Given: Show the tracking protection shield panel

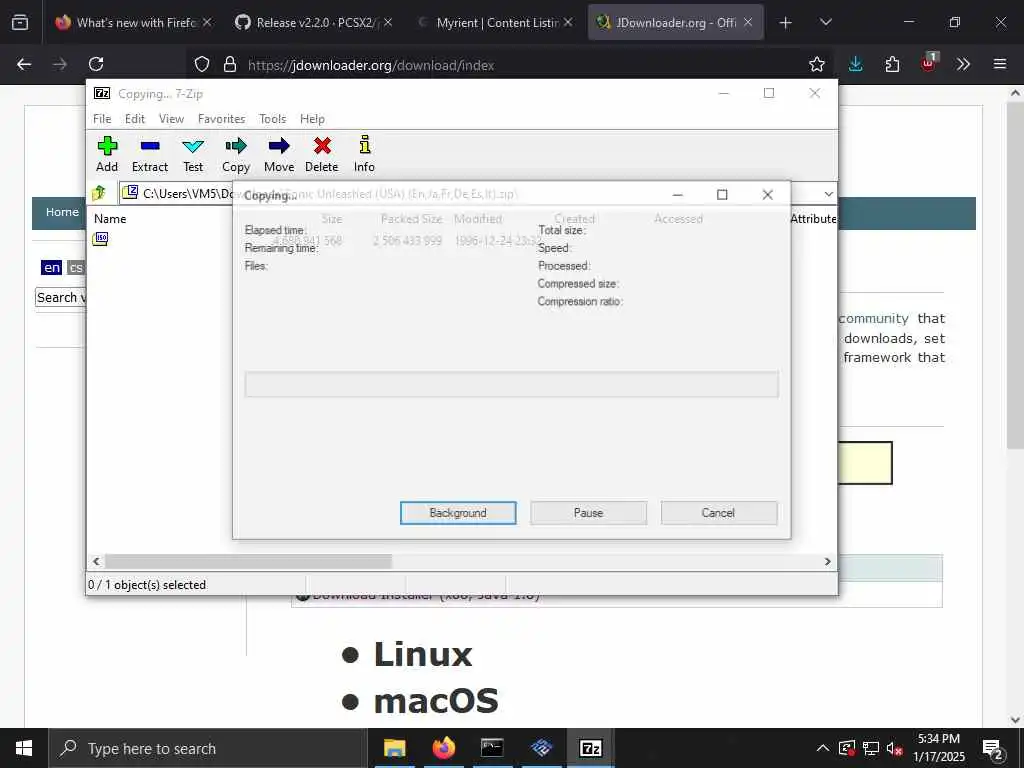Looking at the screenshot, I should pyautogui.click(x=202, y=64).
